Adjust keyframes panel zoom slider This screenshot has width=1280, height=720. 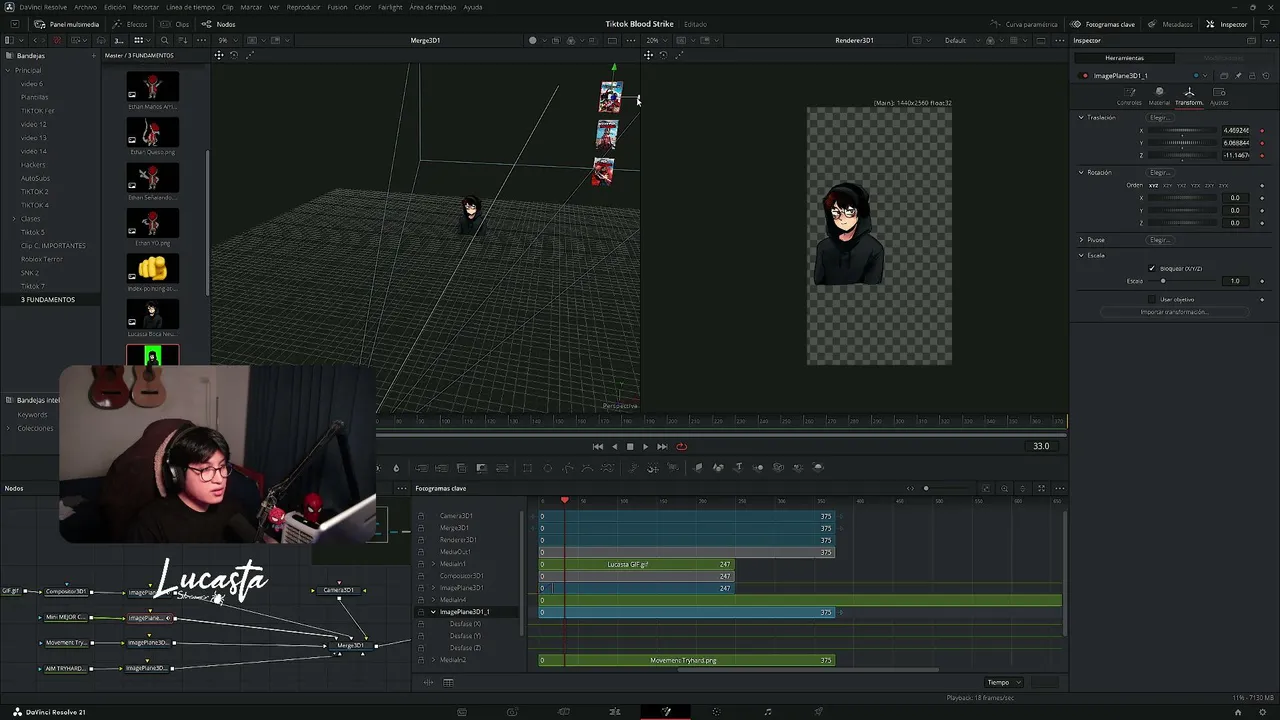(x=945, y=488)
